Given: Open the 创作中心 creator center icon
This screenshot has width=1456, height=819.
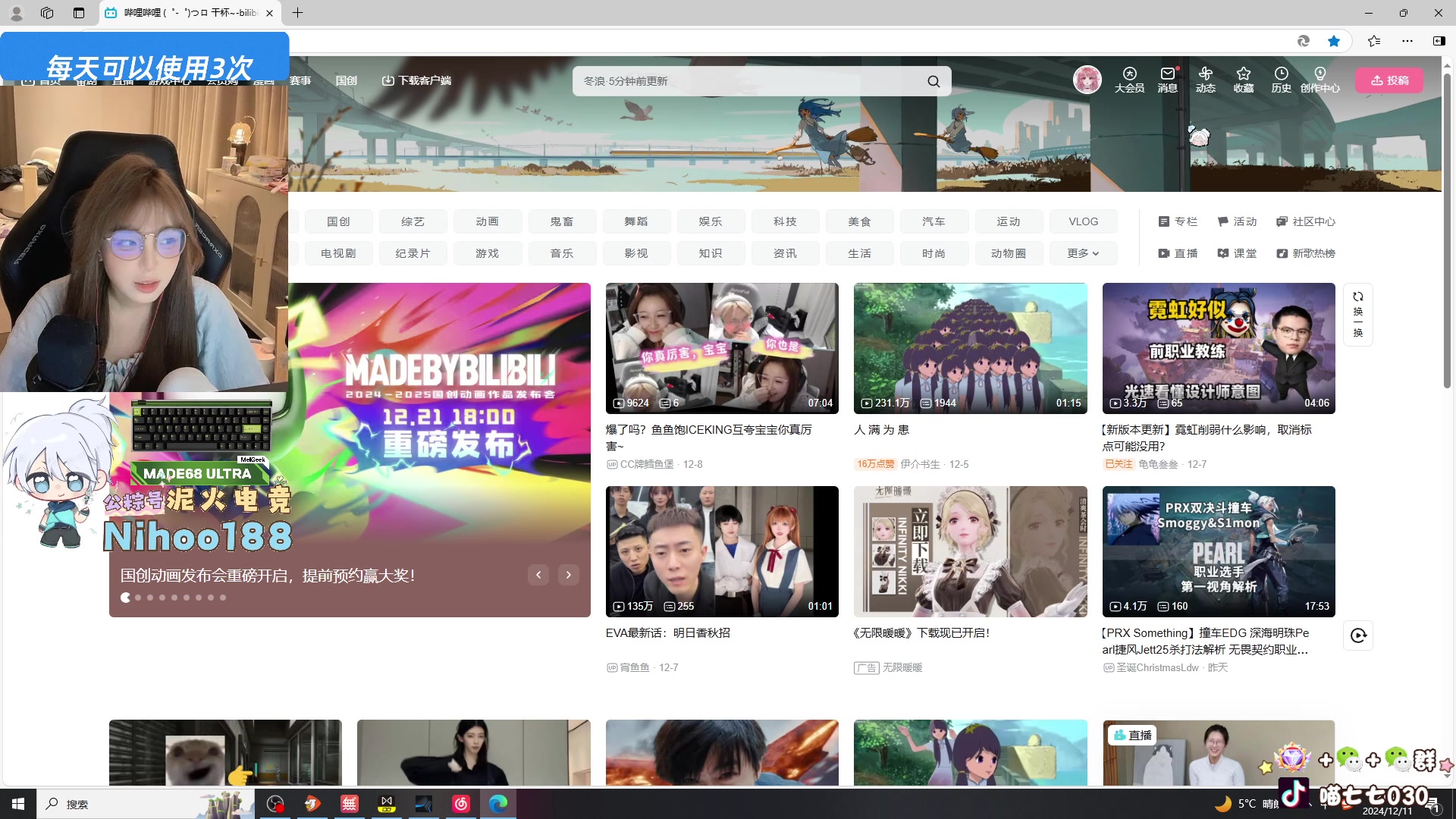Looking at the screenshot, I should point(1320,80).
